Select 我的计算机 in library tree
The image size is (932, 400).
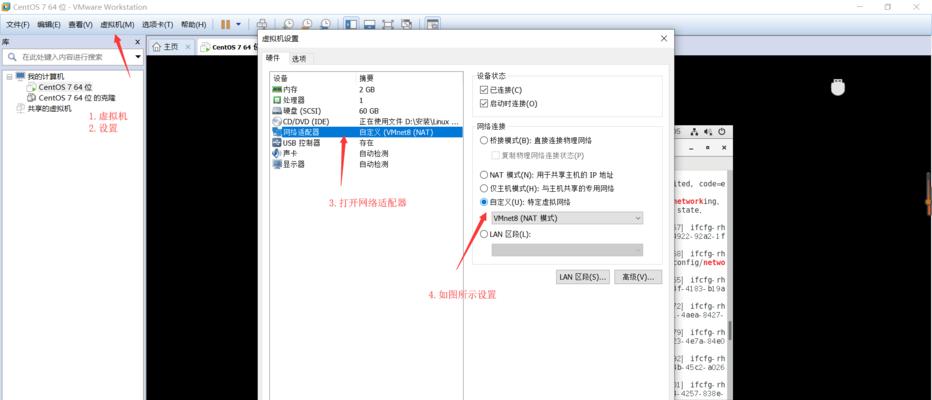(45, 77)
